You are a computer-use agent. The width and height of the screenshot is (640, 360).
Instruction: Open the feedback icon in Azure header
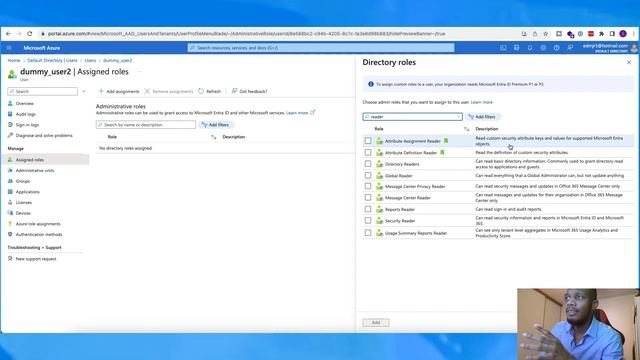pos(570,48)
